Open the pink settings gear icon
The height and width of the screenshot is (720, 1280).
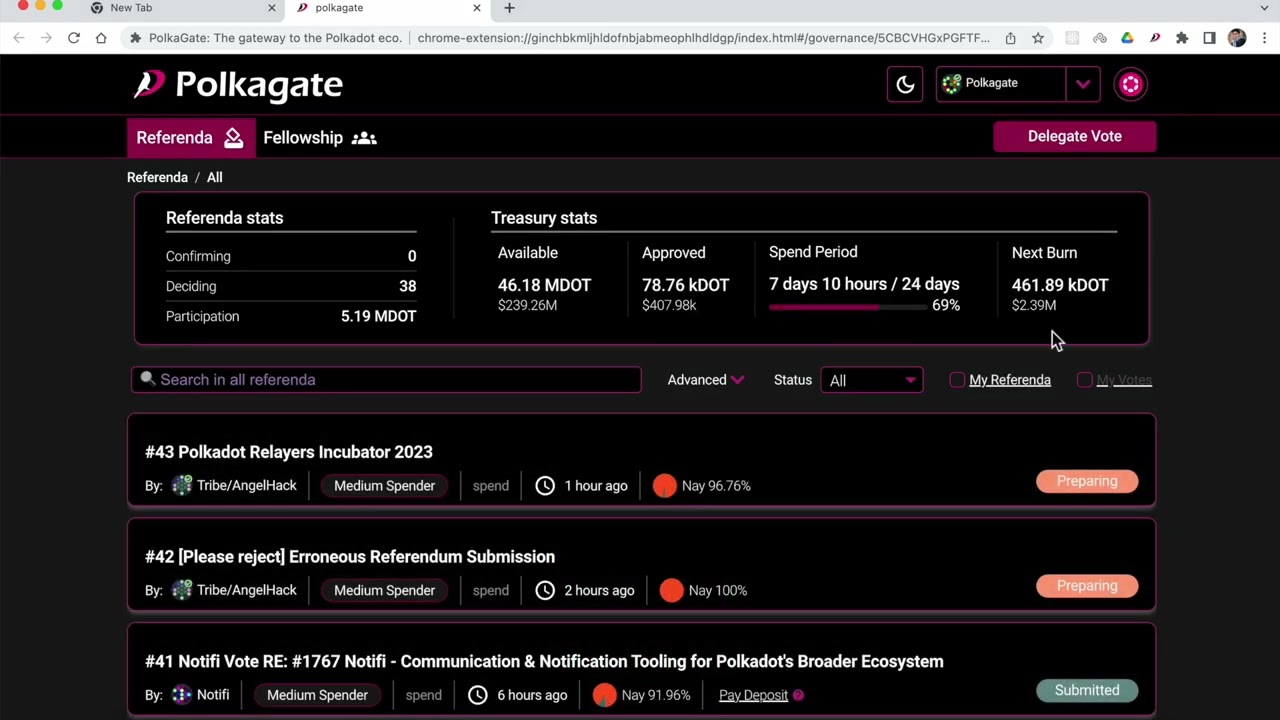[1130, 84]
